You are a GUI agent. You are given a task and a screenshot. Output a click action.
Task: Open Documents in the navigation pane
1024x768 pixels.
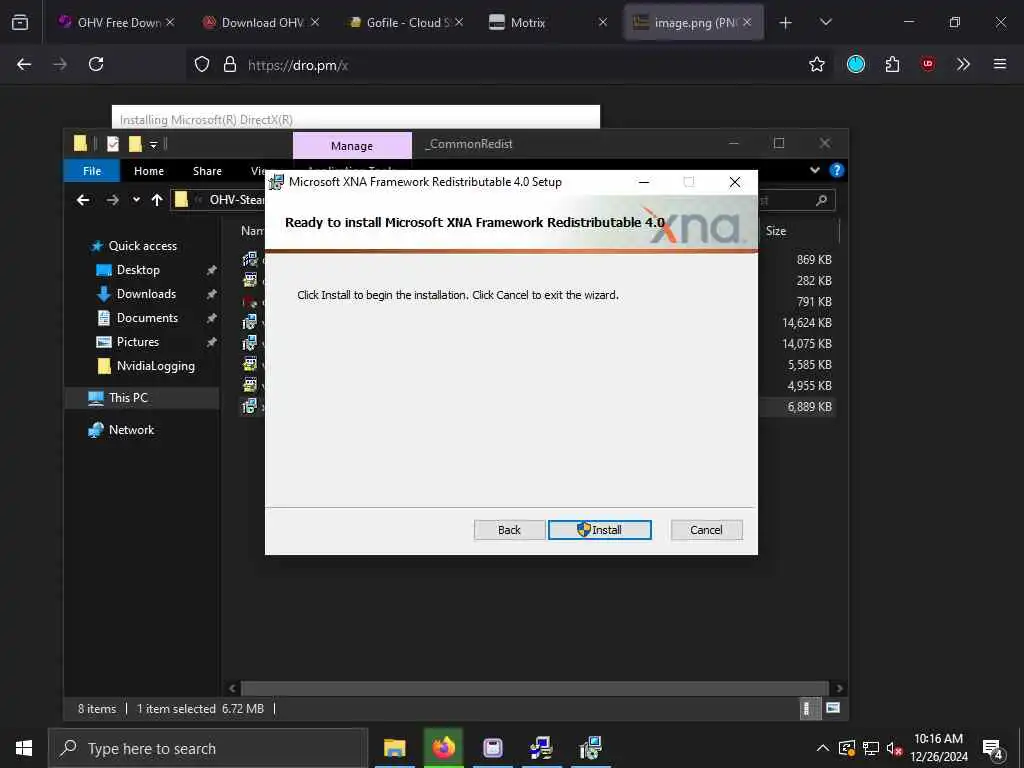tap(147, 318)
